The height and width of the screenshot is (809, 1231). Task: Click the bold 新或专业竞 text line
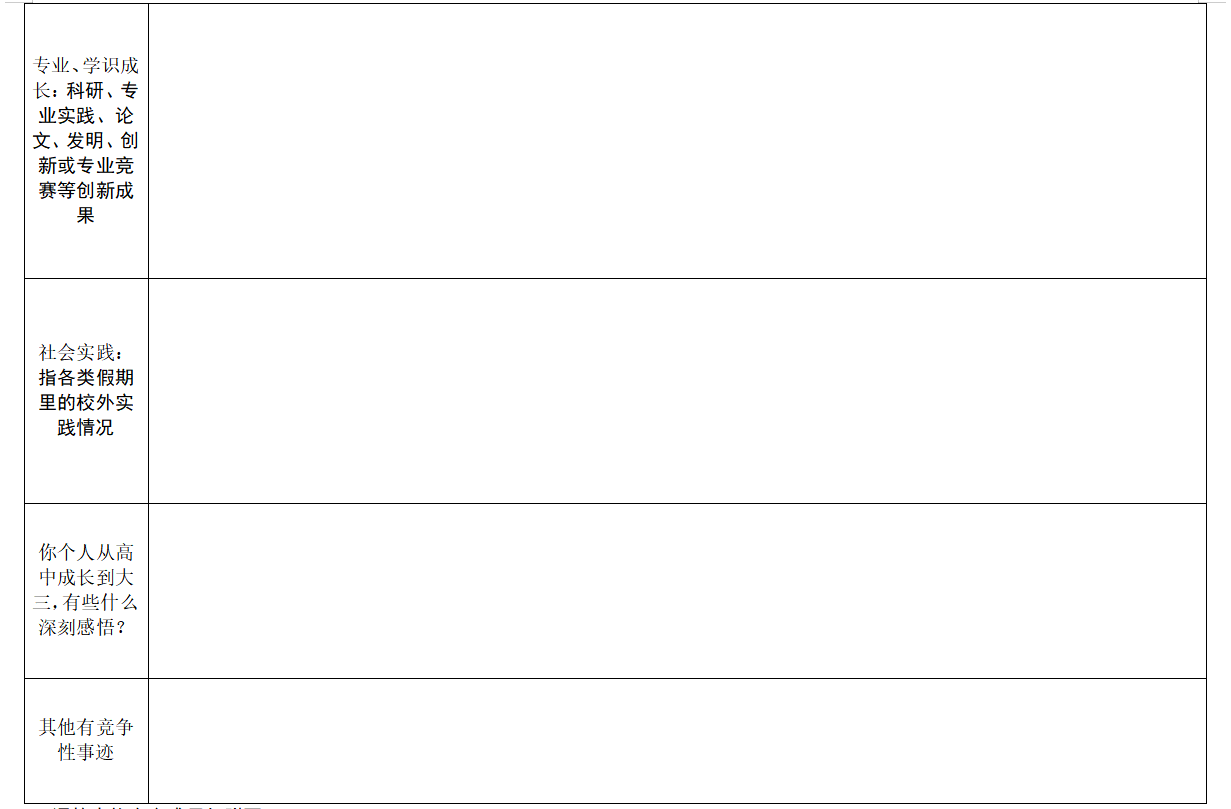pyautogui.click(x=86, y=165)
